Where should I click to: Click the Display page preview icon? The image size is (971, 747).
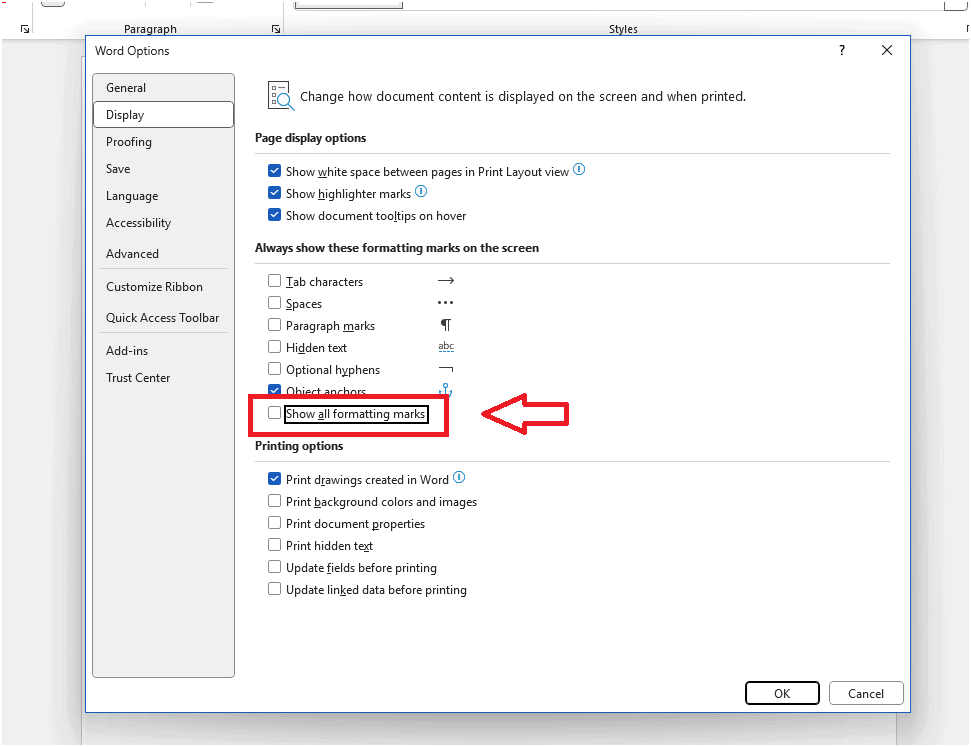pos(281,96)
